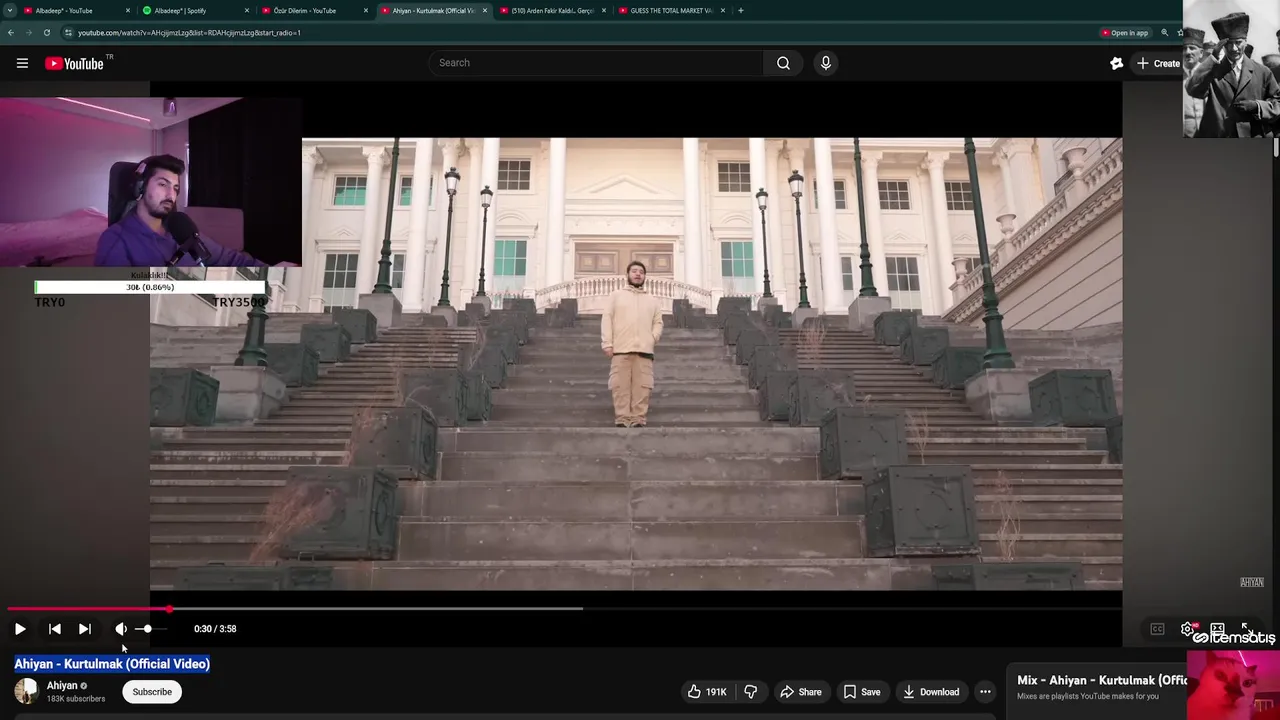Viewport: 1280px width, 720px height.
Task: Go forward in browser history
Action: pos(28,32)
